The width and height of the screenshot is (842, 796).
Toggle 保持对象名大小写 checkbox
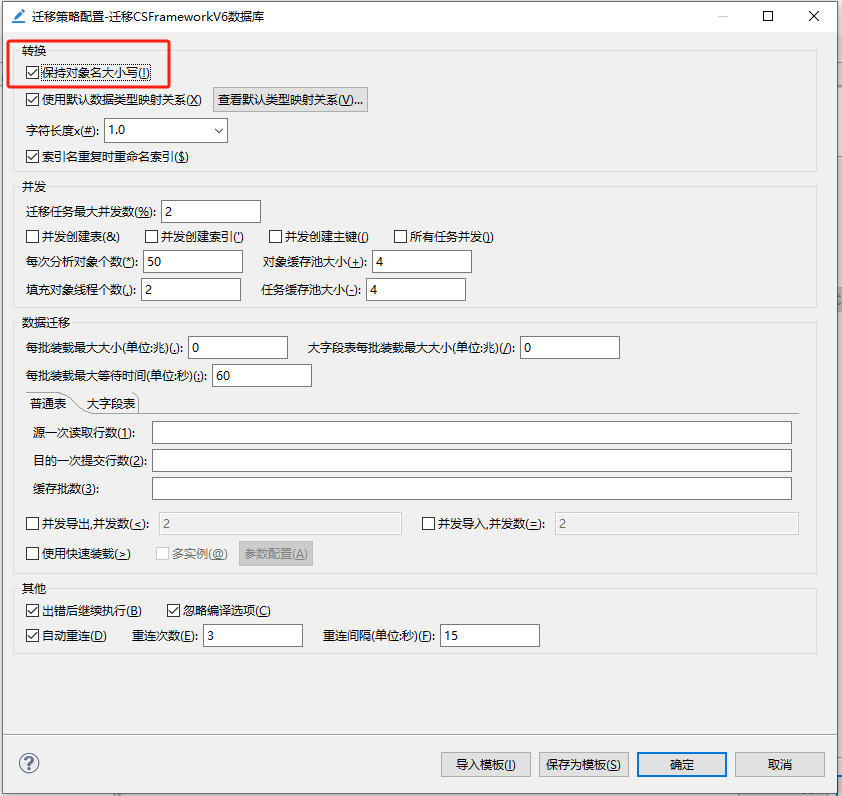coord(33,73)
